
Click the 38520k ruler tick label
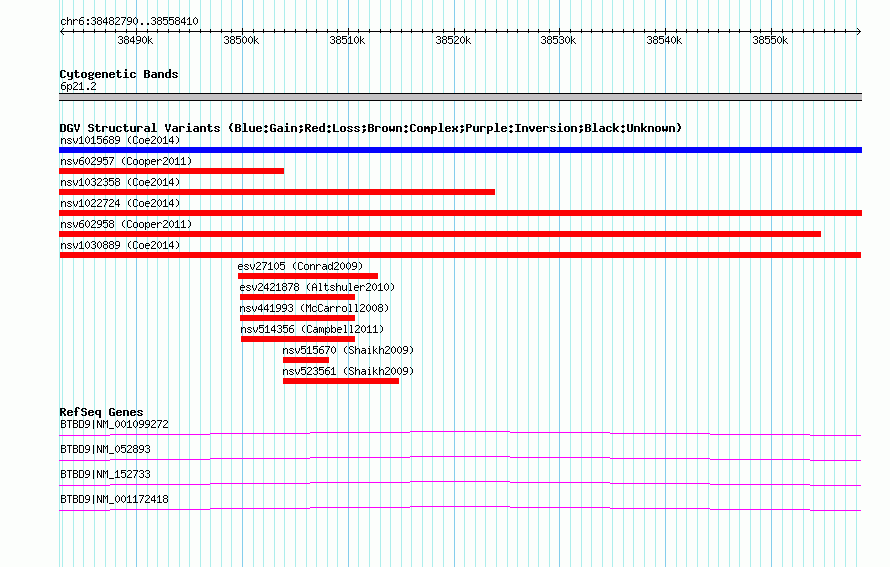453,40
